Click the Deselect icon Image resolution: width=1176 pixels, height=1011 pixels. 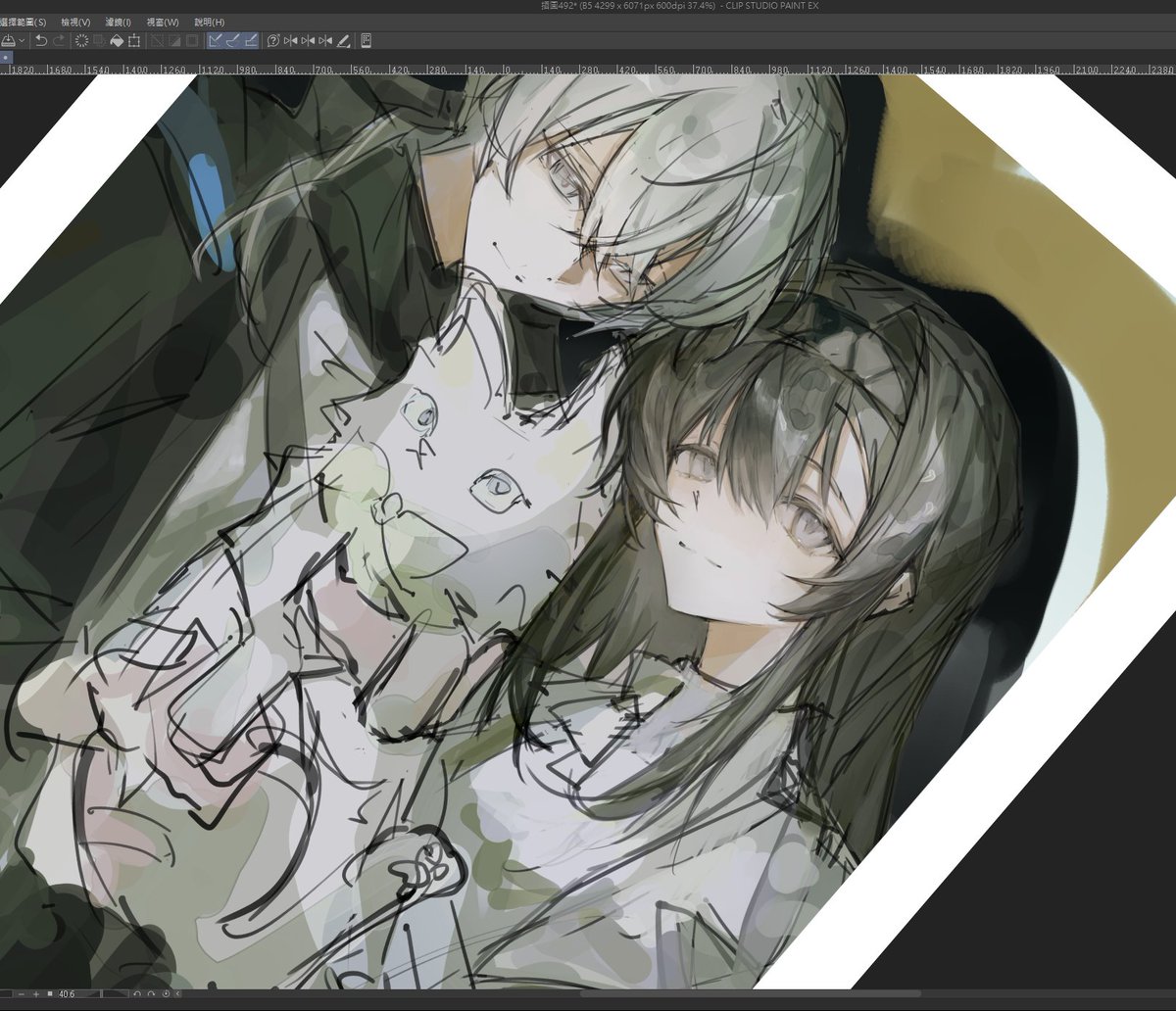coord(157,40)
